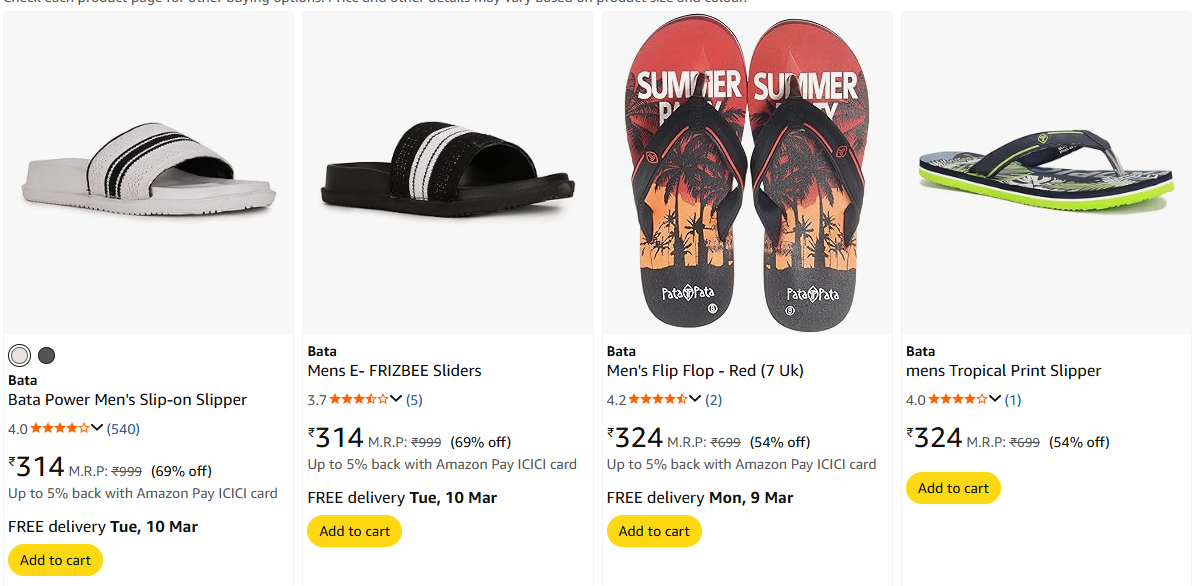Select the black colour swatch option
Image resolution: width=1195 pixels, height=586 pixels.
(47, 355)
